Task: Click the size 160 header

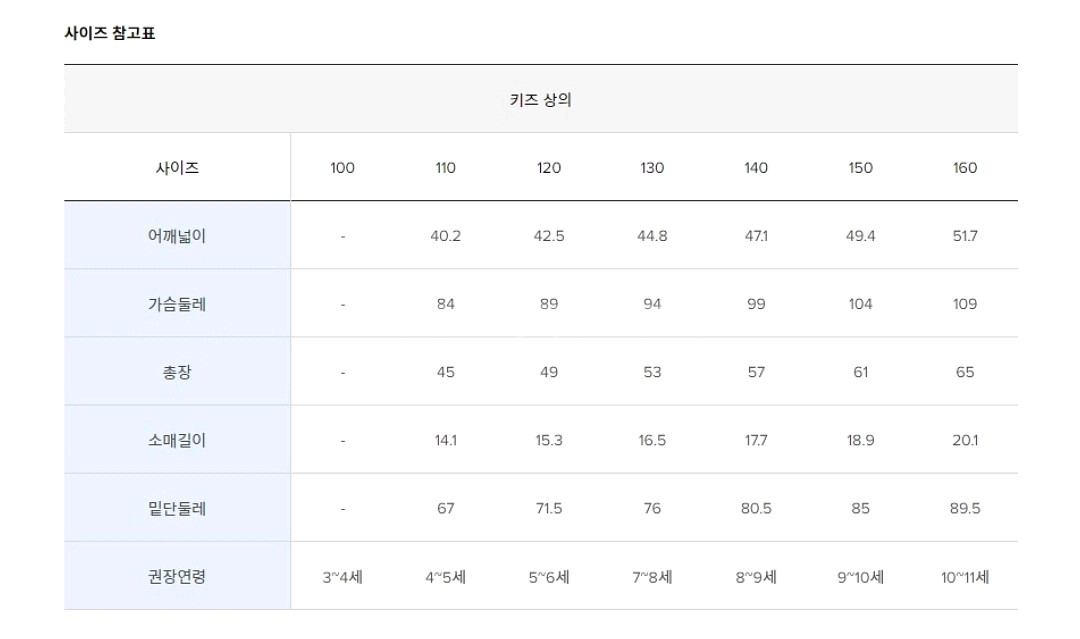Action: coord(964,168)
